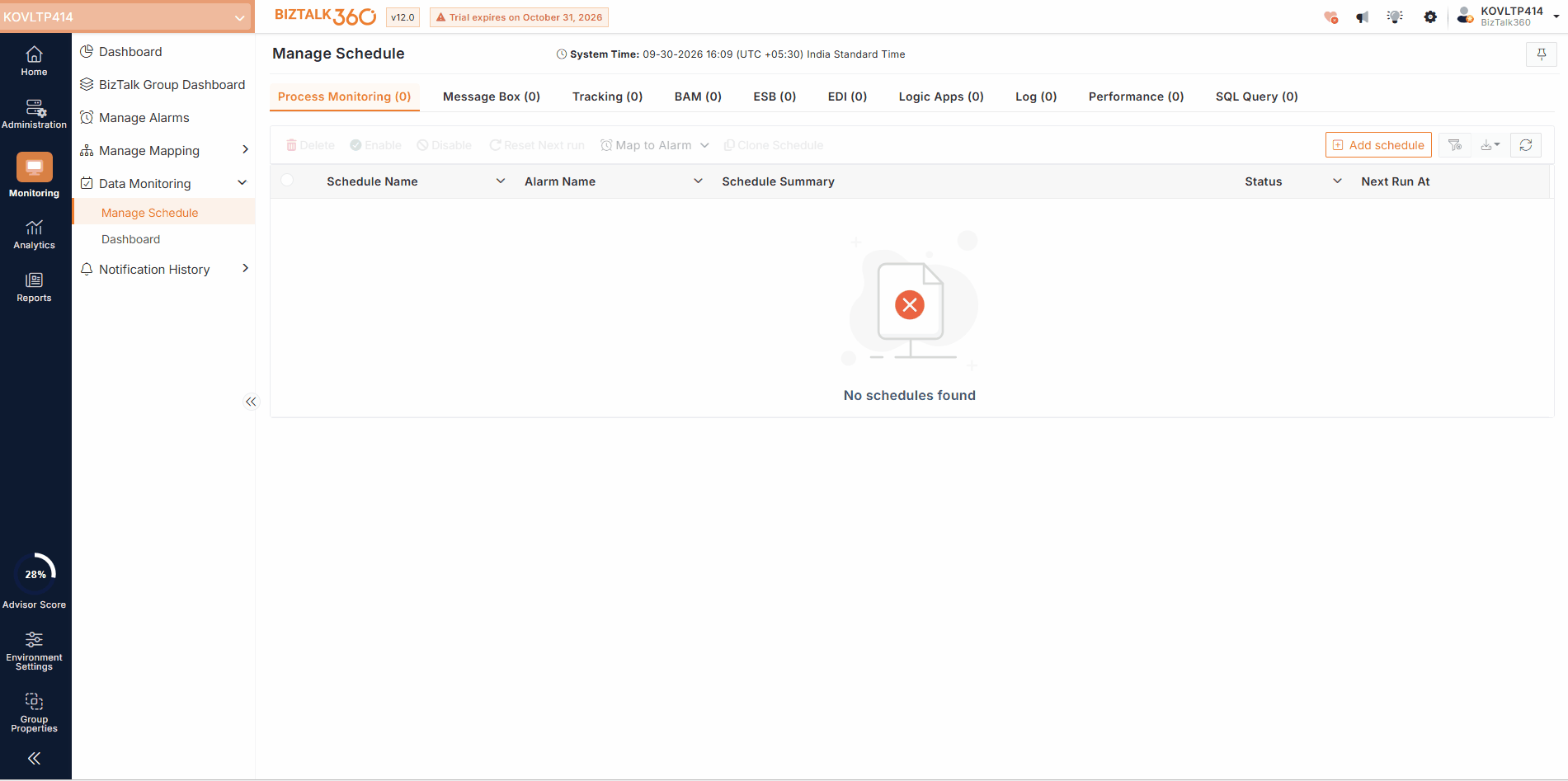The width and height of the screenshot is (1568, 781).
Task: Switch to the Tracking (0) tab
Action: coord(607,96)
